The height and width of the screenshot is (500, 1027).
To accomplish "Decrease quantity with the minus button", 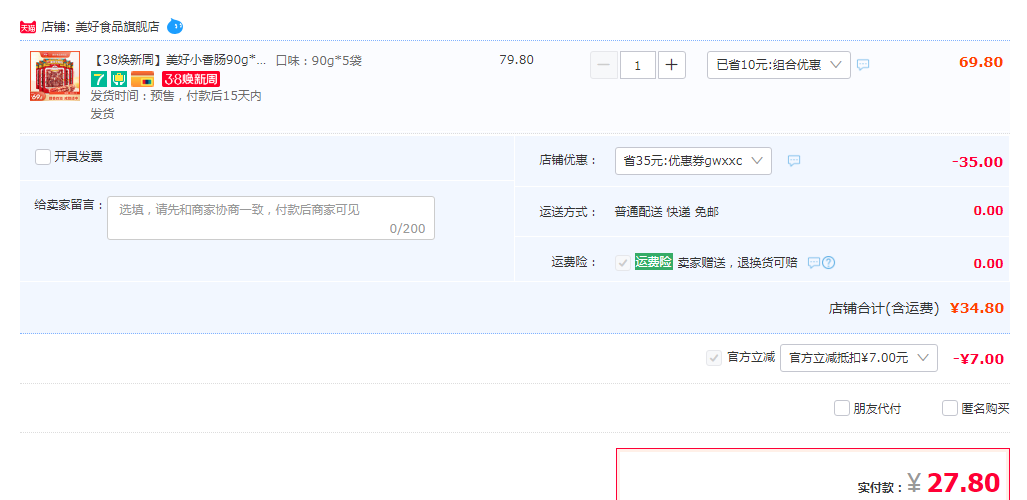I will tap(604, 65).
